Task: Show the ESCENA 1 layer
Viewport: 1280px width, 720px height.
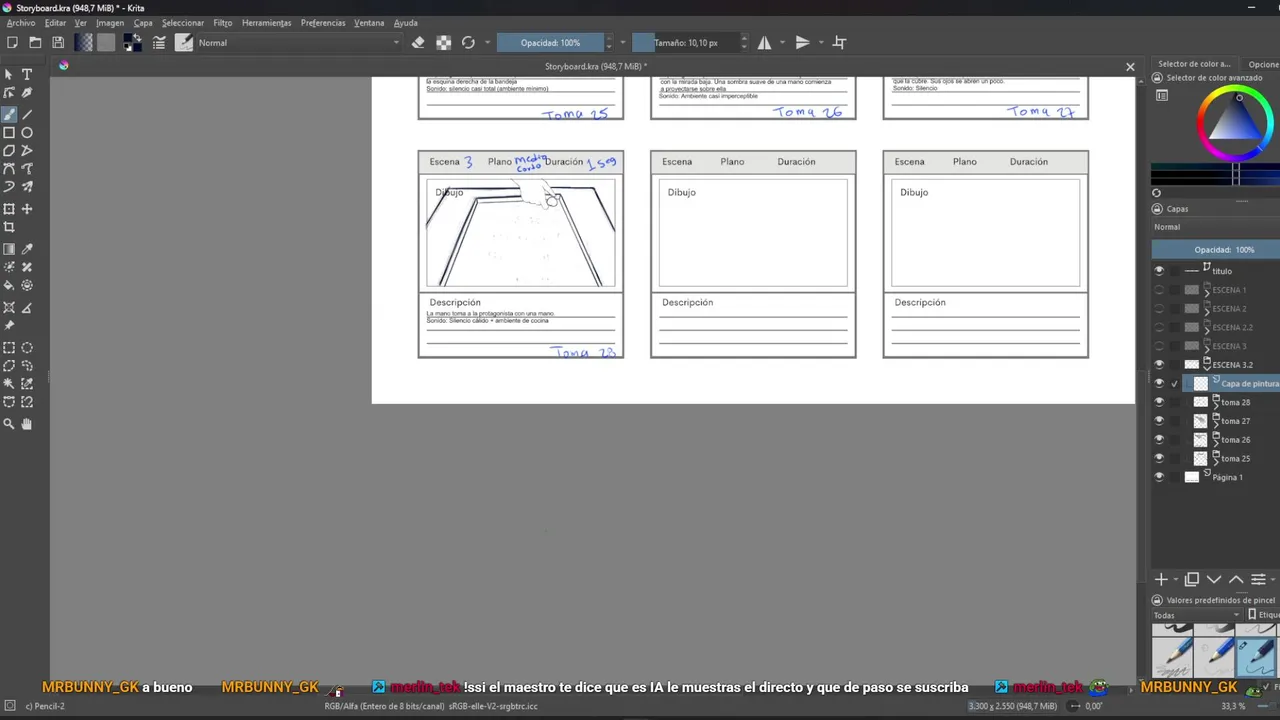Action: 1159,290
